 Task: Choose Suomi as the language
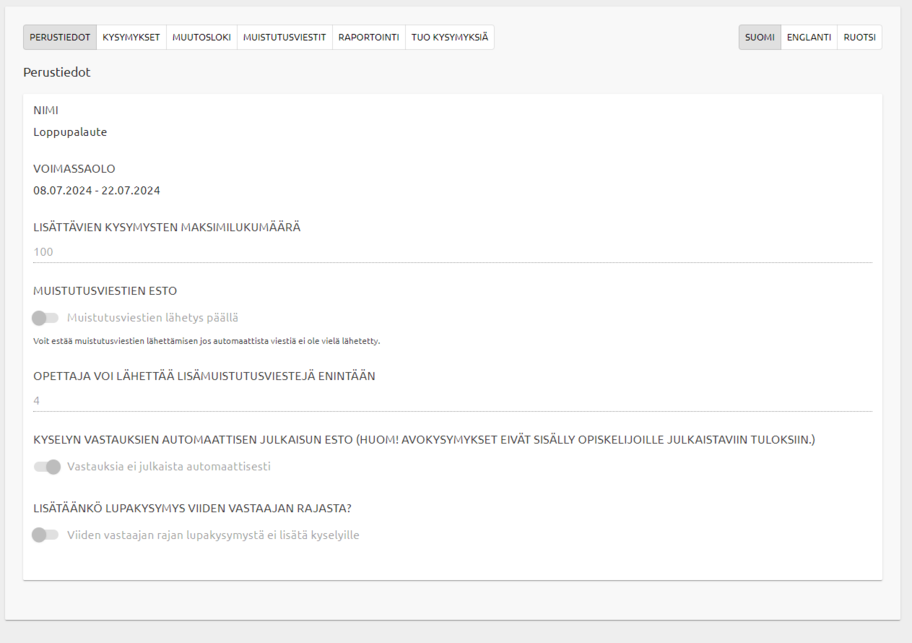click(760, 38)
